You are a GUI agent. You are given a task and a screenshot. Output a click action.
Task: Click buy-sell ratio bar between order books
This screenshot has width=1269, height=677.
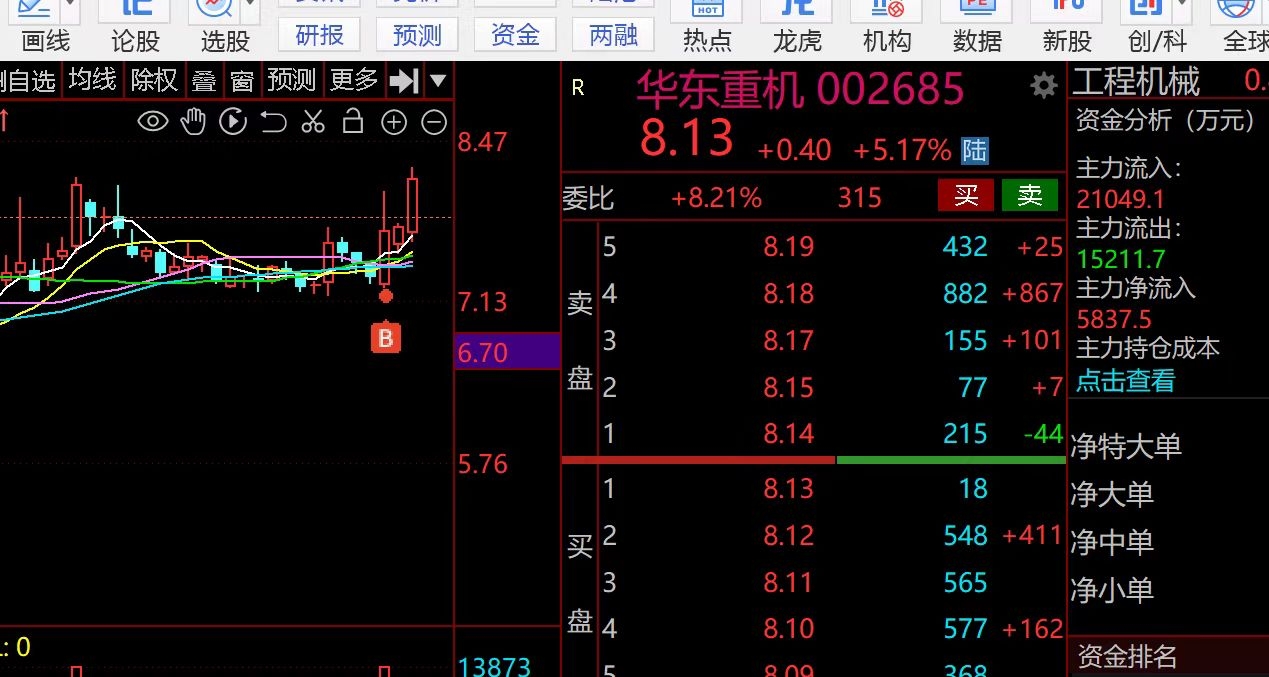coord(813,460)
